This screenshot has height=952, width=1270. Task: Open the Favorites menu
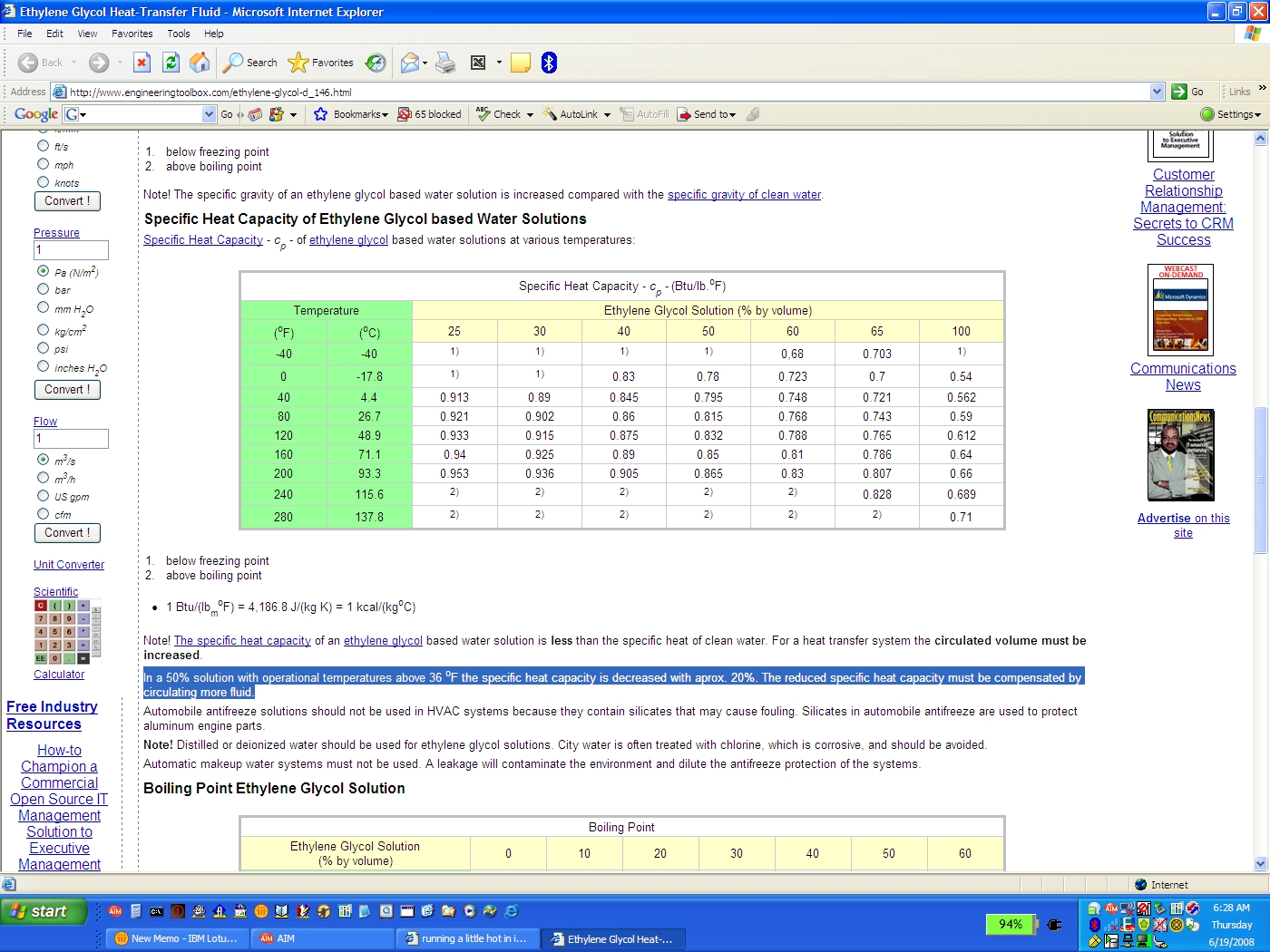(132, 34)
